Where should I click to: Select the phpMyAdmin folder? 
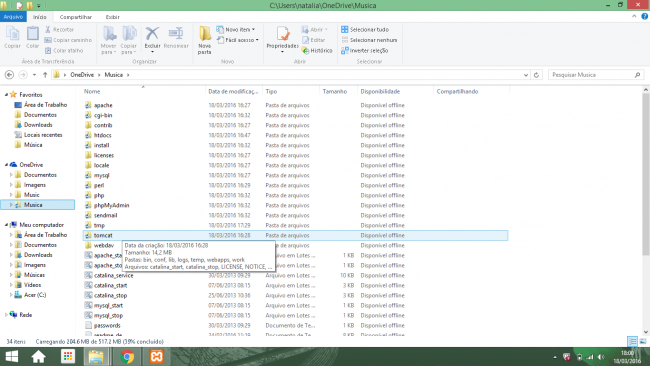tap(112, 205)
